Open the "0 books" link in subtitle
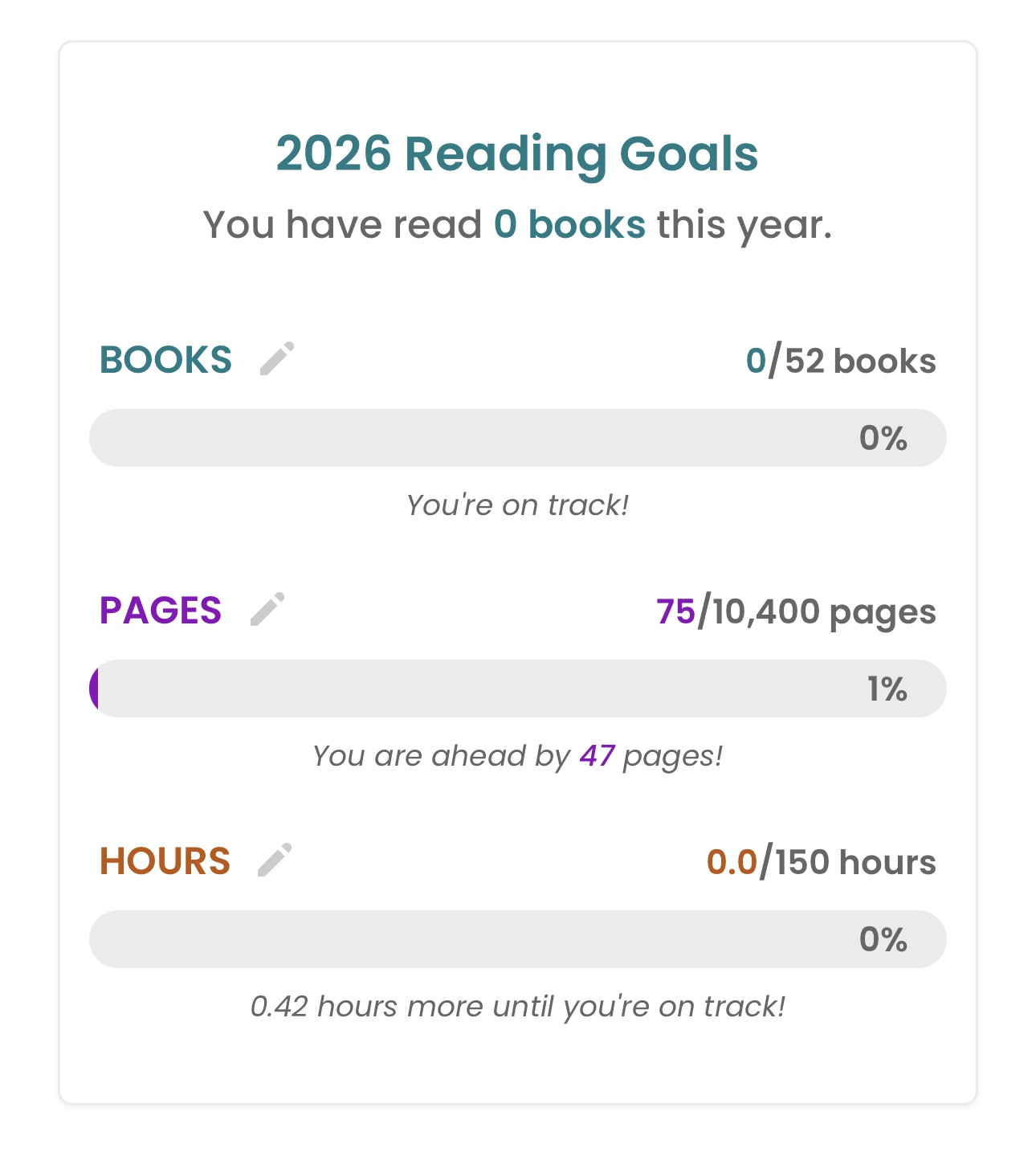The width and height of the screenshot is (1036, 1165). [x=569, y=224]
